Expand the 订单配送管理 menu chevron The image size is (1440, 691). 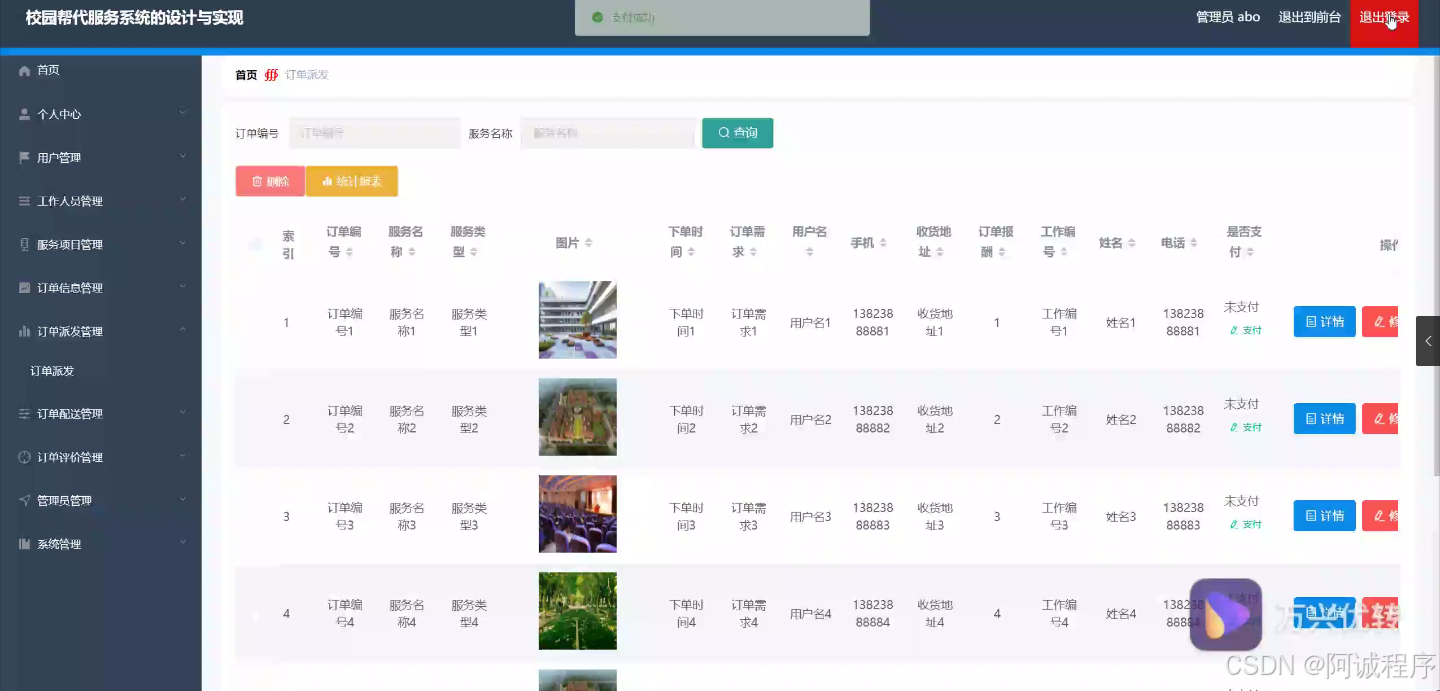pos(183,412)
